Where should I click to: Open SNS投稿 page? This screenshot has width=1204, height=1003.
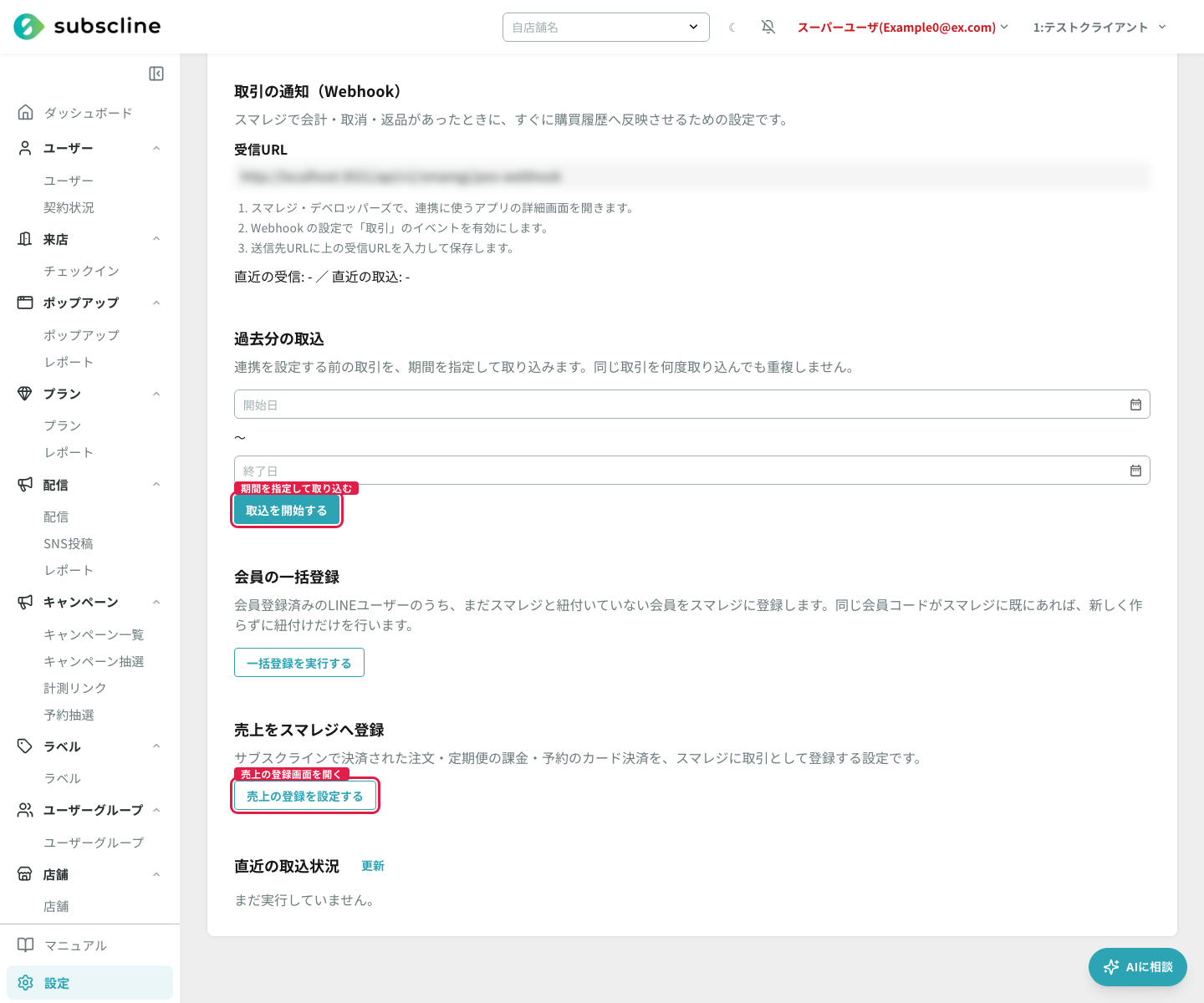pos(69,543)
